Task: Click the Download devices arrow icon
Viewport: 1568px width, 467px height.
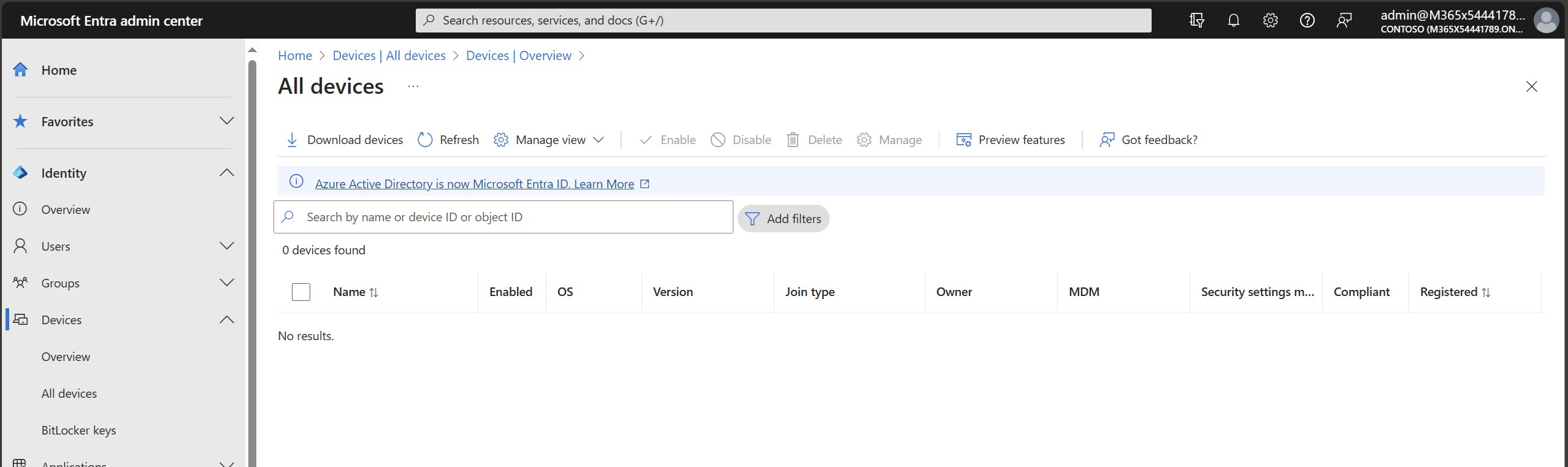Action: (292, 140)
